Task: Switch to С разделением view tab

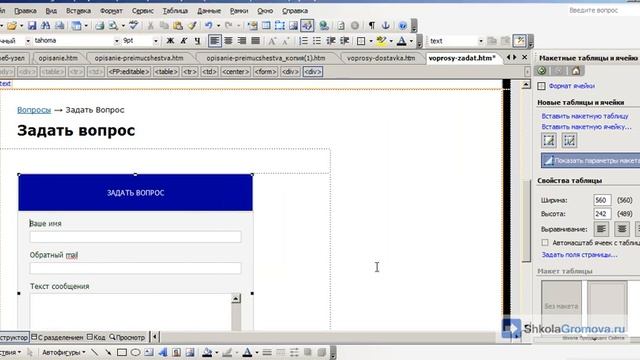Action: click(x=57, y=337)
